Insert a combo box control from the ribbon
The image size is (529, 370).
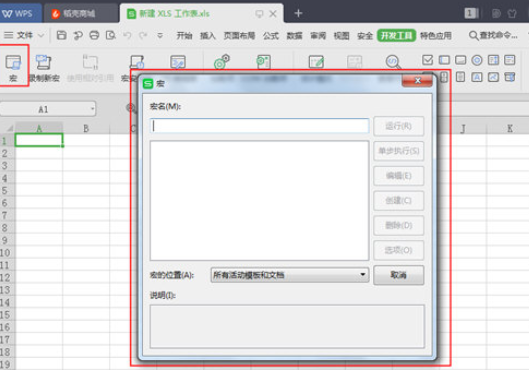tap(510, 60)
